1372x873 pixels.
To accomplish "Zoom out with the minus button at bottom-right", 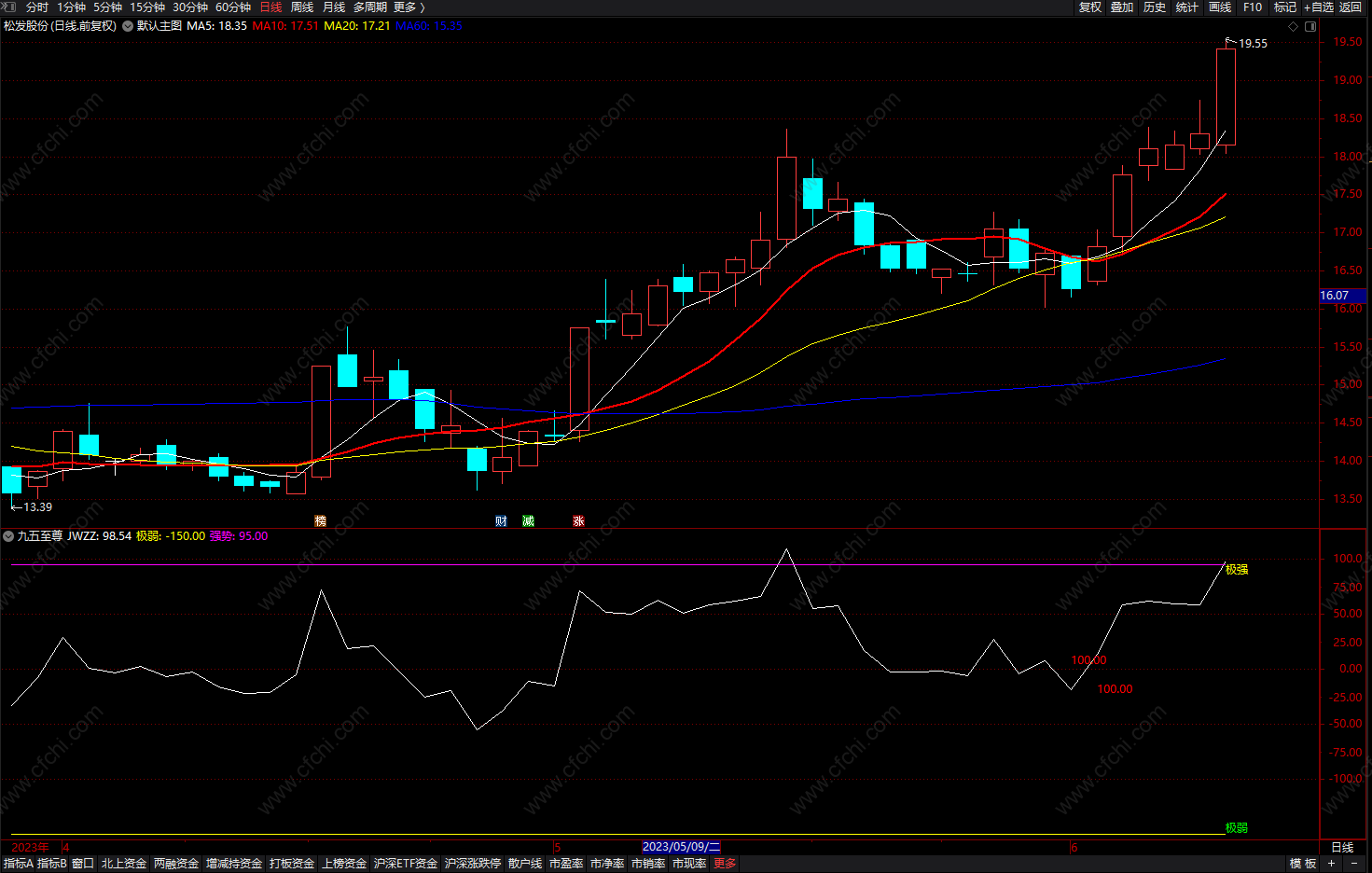I will (x=1354, y=864).
